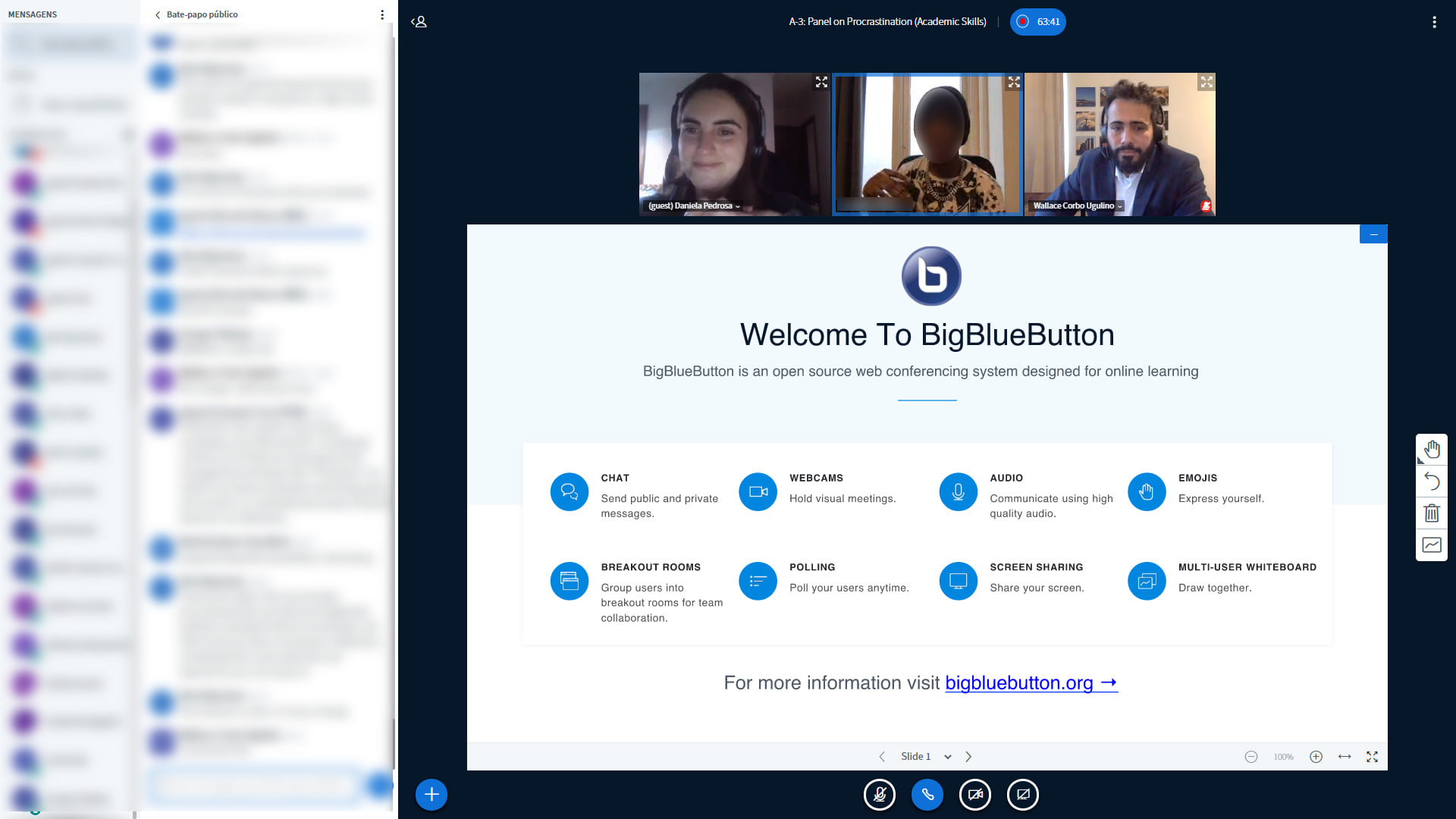This screenshot has height=819, width=1456.
Task: Click the Bate-papo público title
Action: point(202,14)
